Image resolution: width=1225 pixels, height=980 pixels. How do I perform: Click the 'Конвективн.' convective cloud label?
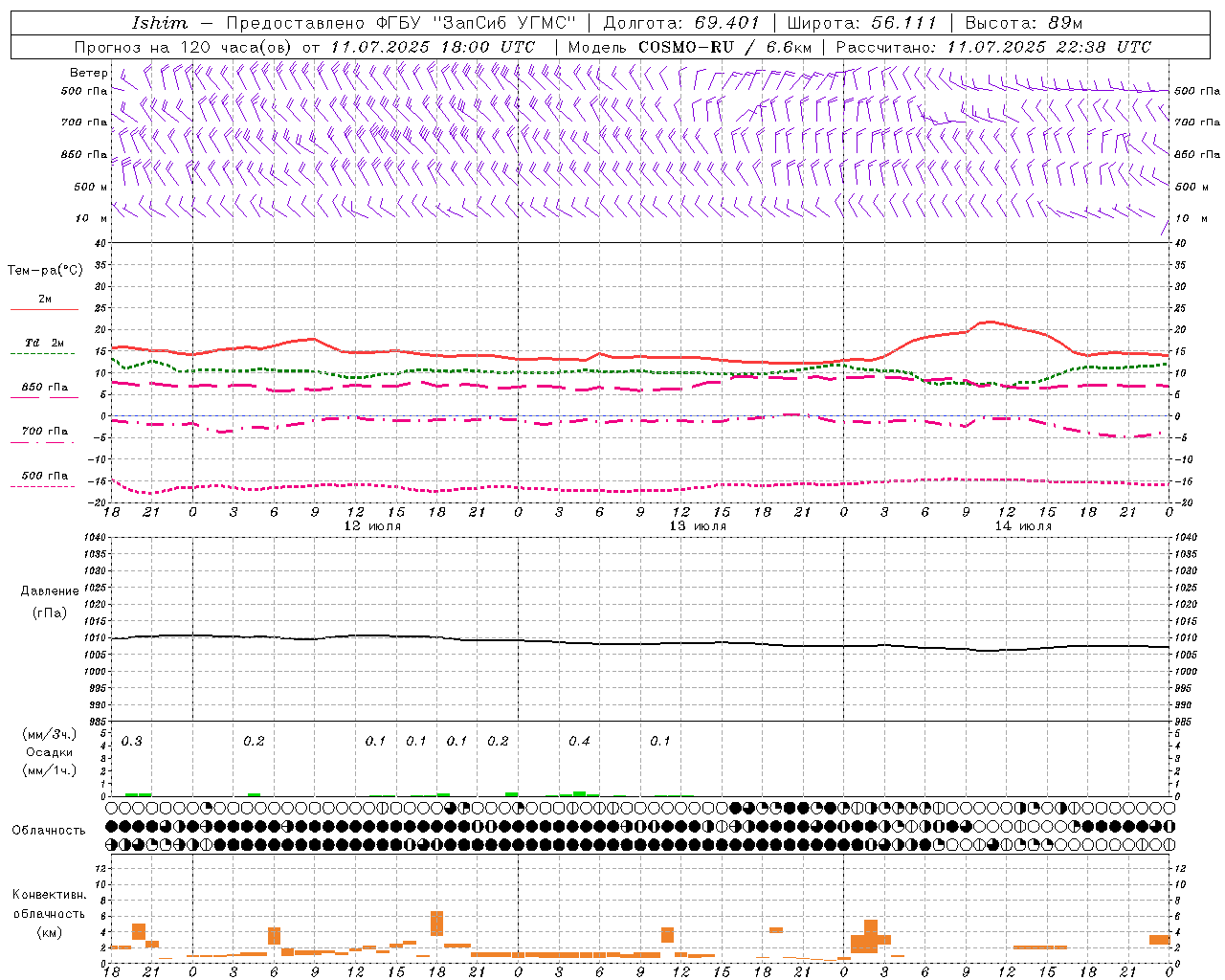[50, 895]
